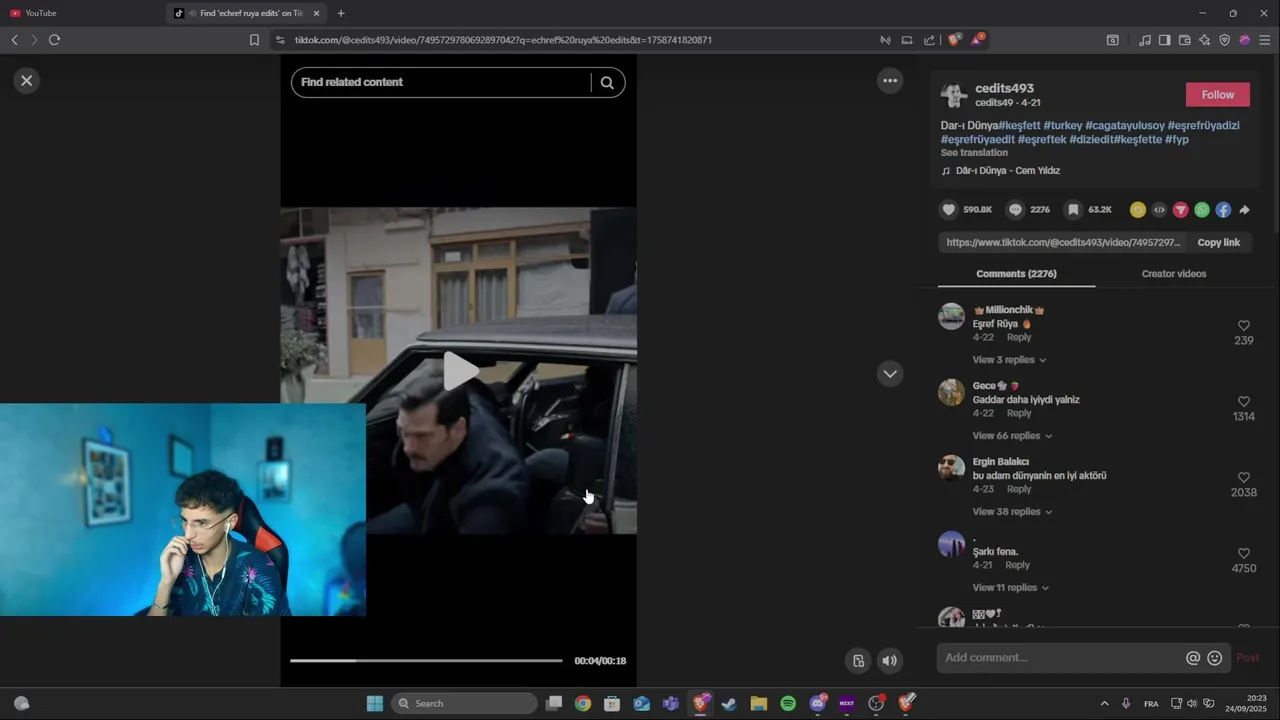This screenshot has height=720, width=1280.
Task: Open a new browser tab
Action: [x=341, y=13]
